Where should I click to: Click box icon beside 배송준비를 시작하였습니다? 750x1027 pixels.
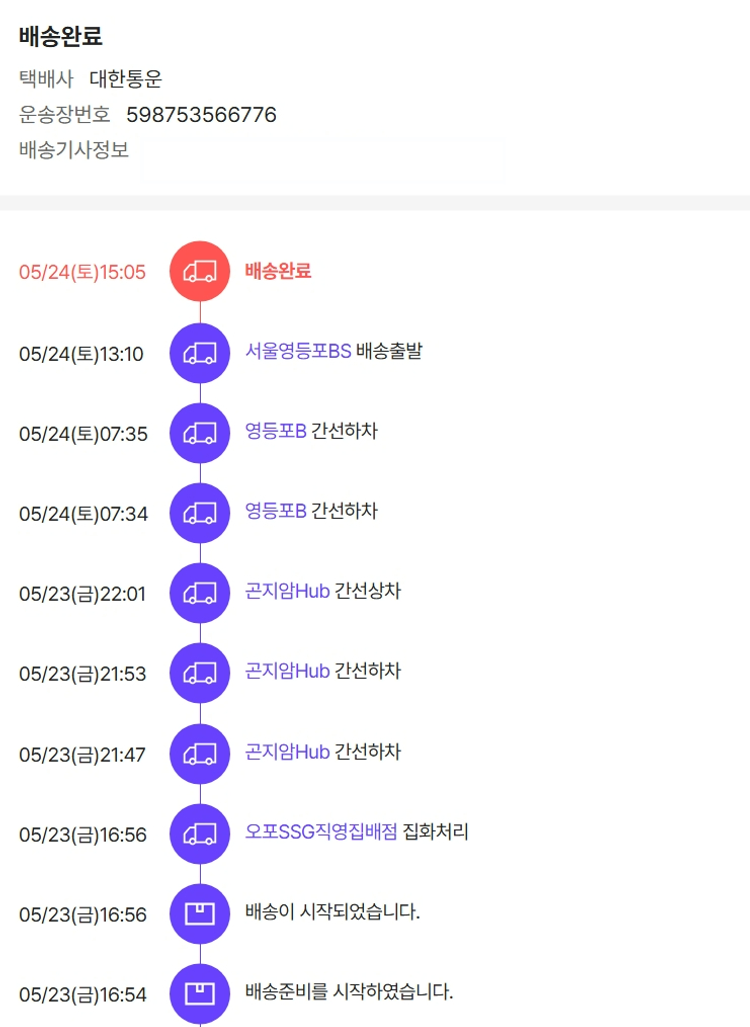(x=200, y=993)
